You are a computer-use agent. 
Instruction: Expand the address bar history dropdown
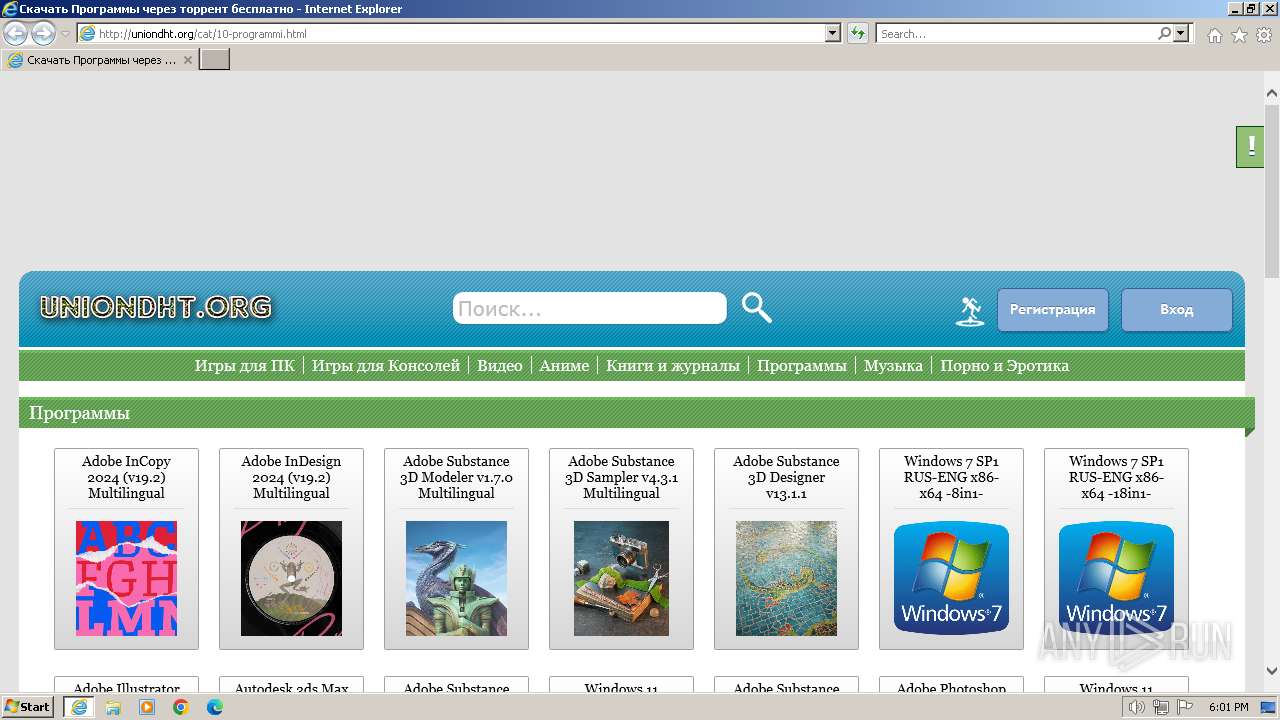(833, 33)
